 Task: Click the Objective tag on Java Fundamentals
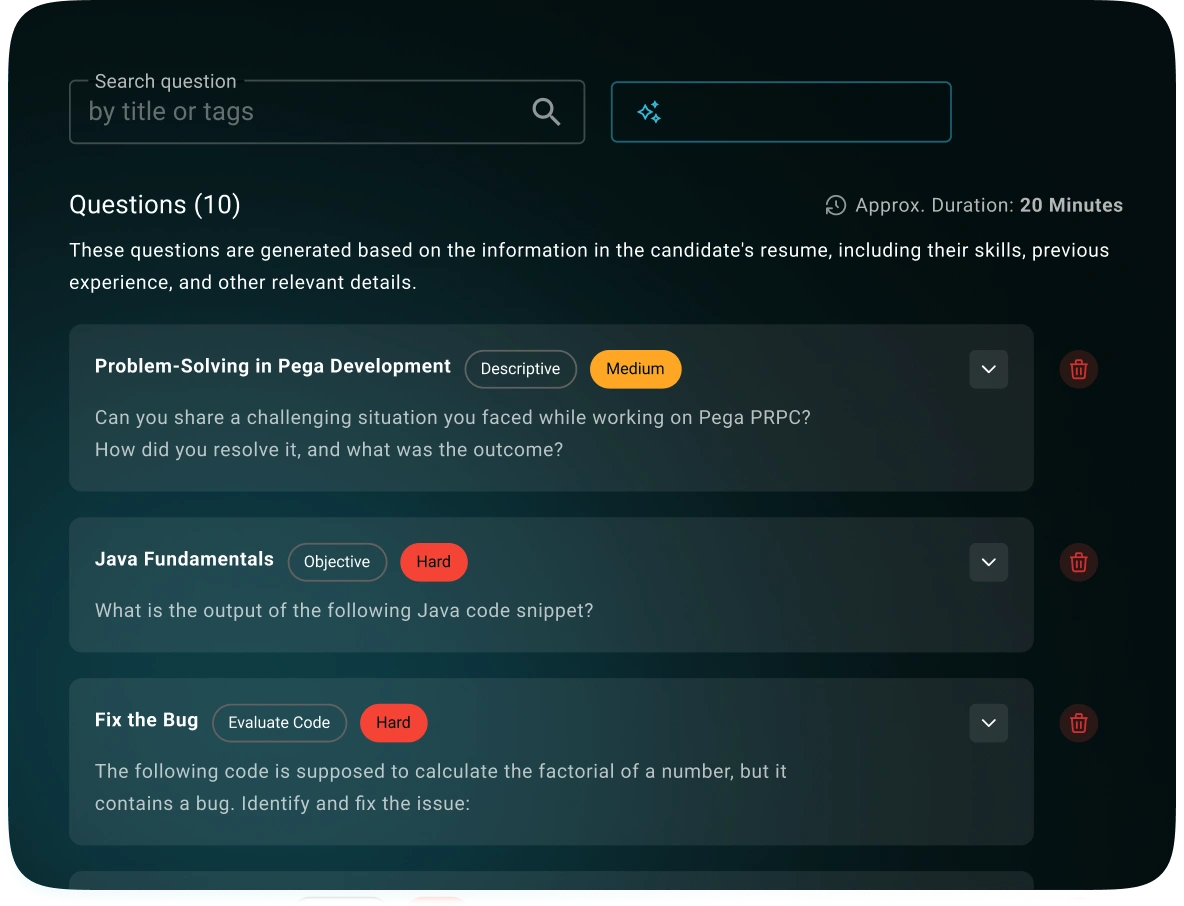pos(337,562)
